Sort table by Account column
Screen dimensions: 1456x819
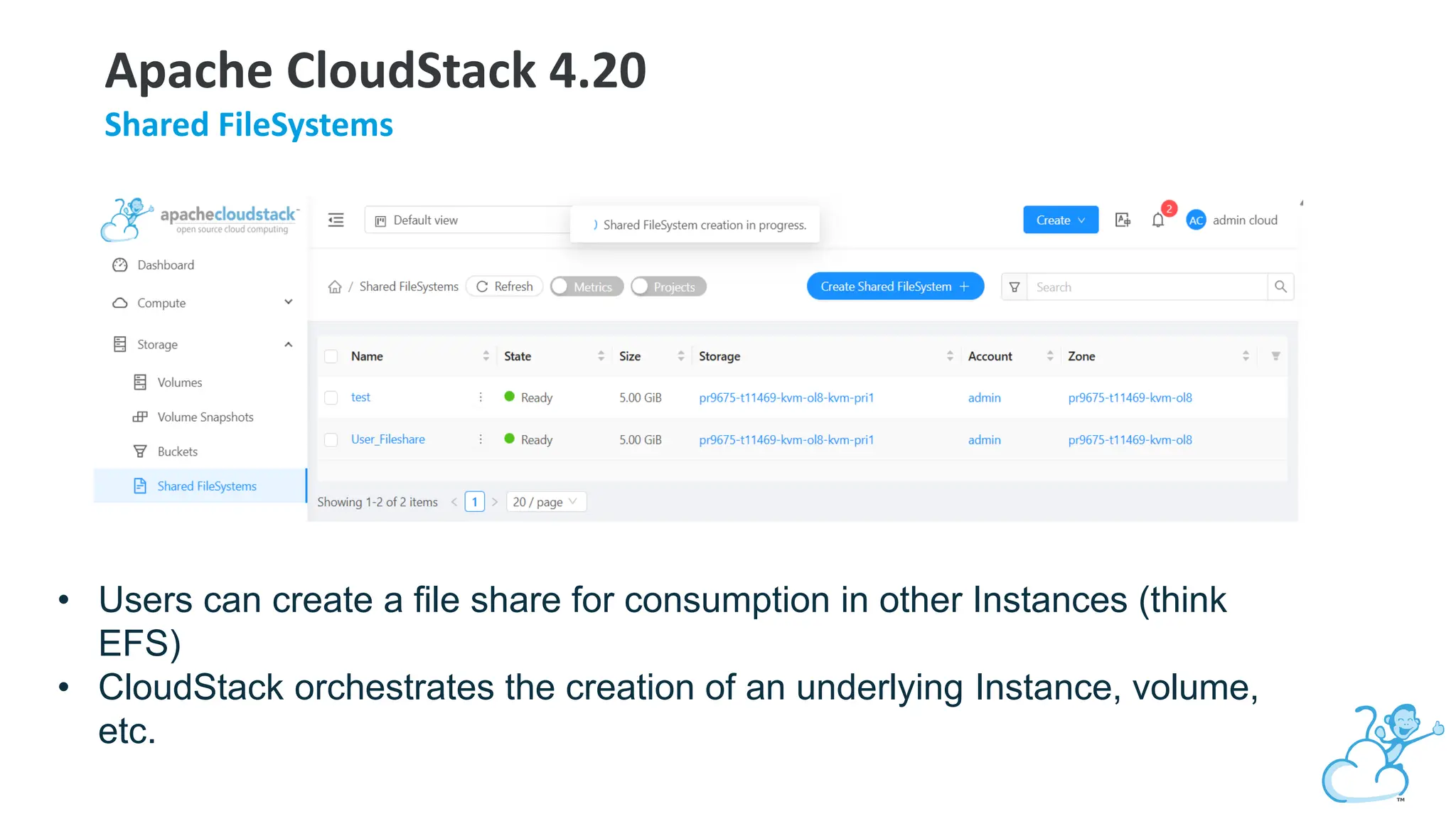pos(1050,356)
